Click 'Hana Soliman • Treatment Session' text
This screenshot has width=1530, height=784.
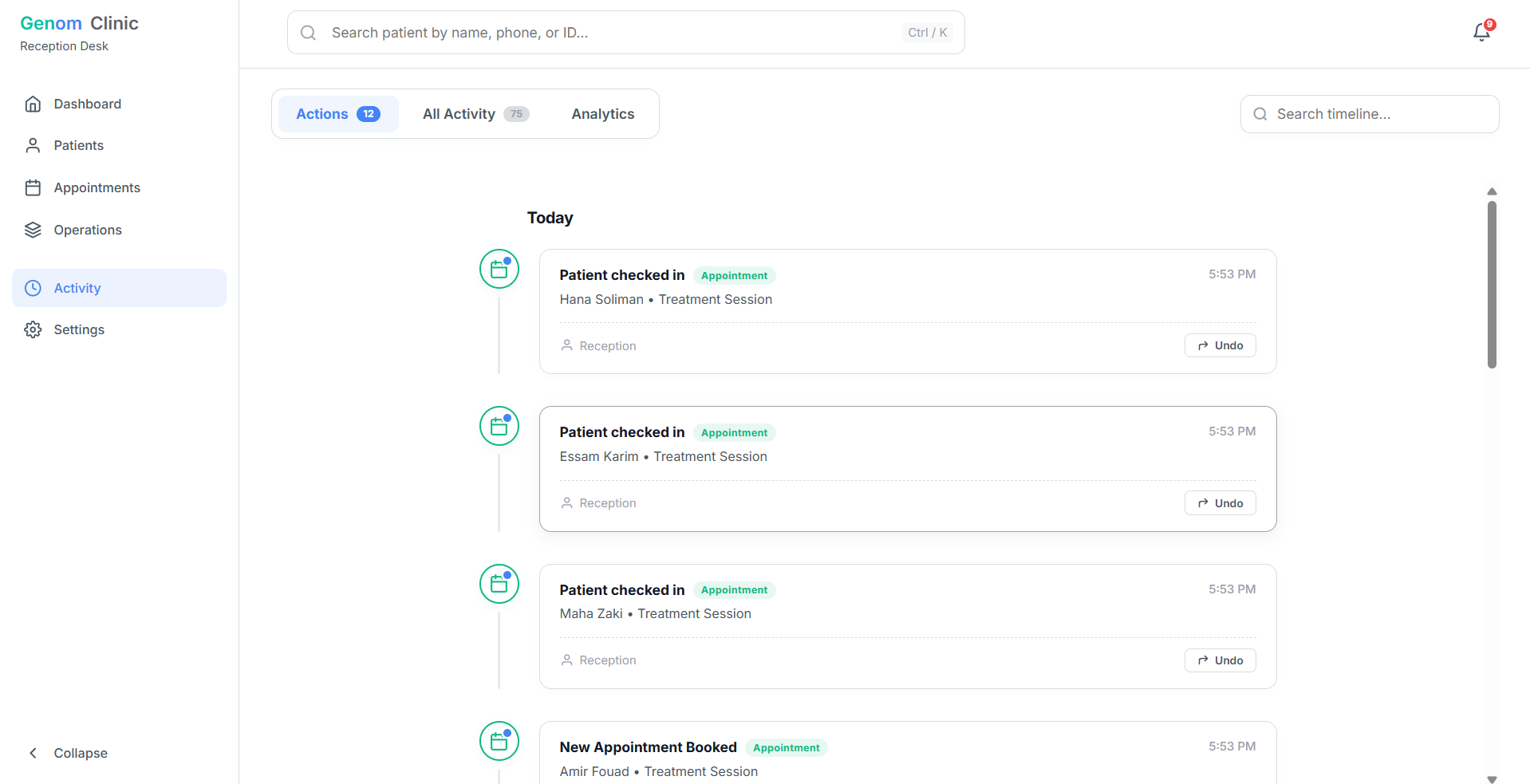pyautogui.click(x=666, y=299)
